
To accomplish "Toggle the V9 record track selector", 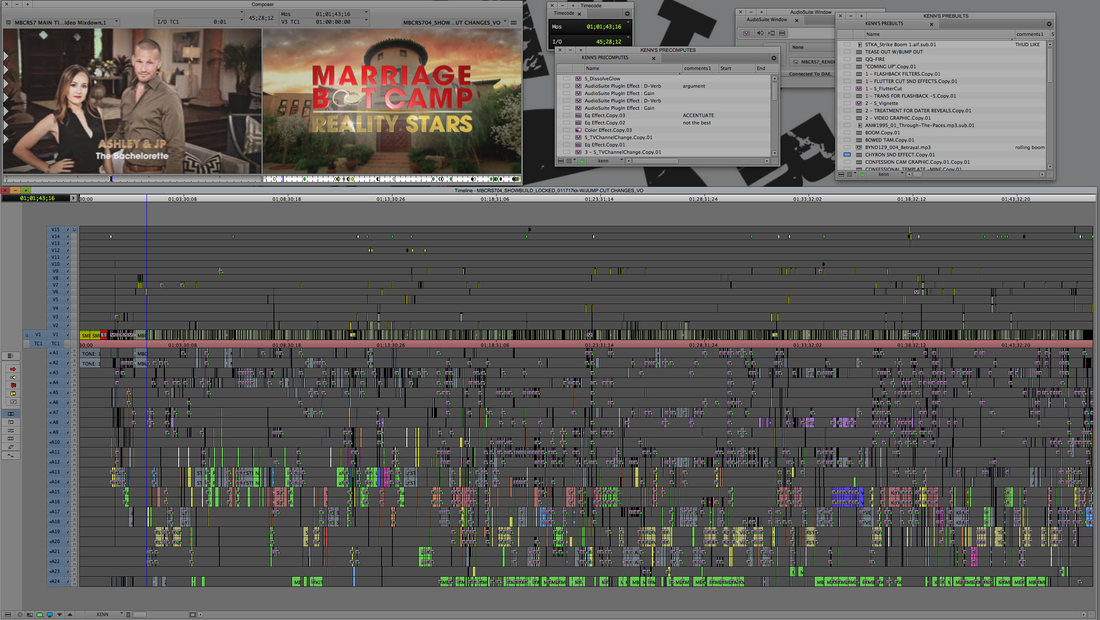I will [x=55, y=271].
